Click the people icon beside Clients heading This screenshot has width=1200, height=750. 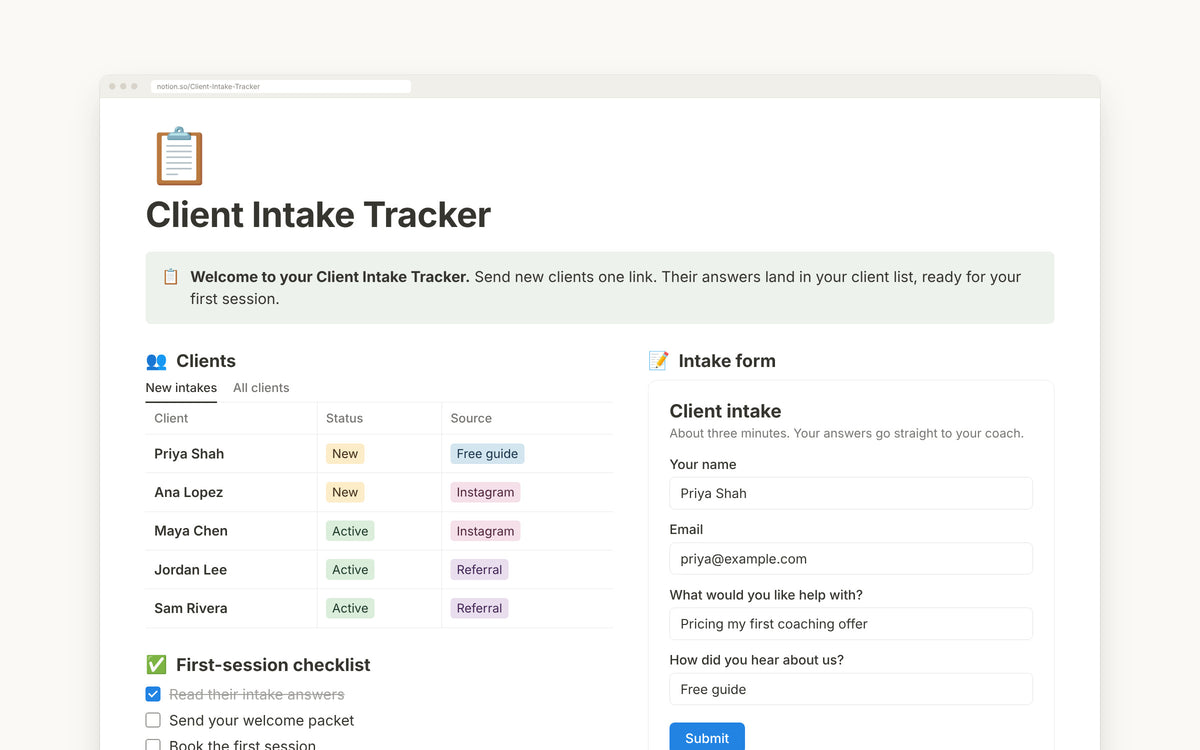pyautogui.click(x=156, y=361)
